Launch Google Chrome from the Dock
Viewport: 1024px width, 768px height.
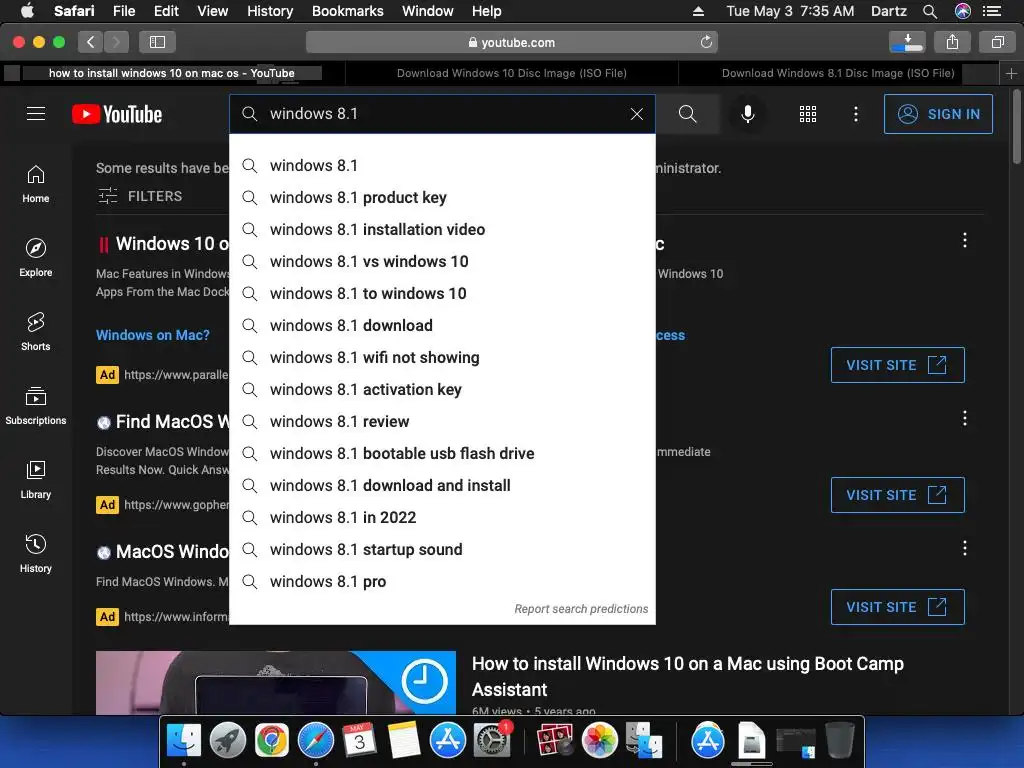272,741
